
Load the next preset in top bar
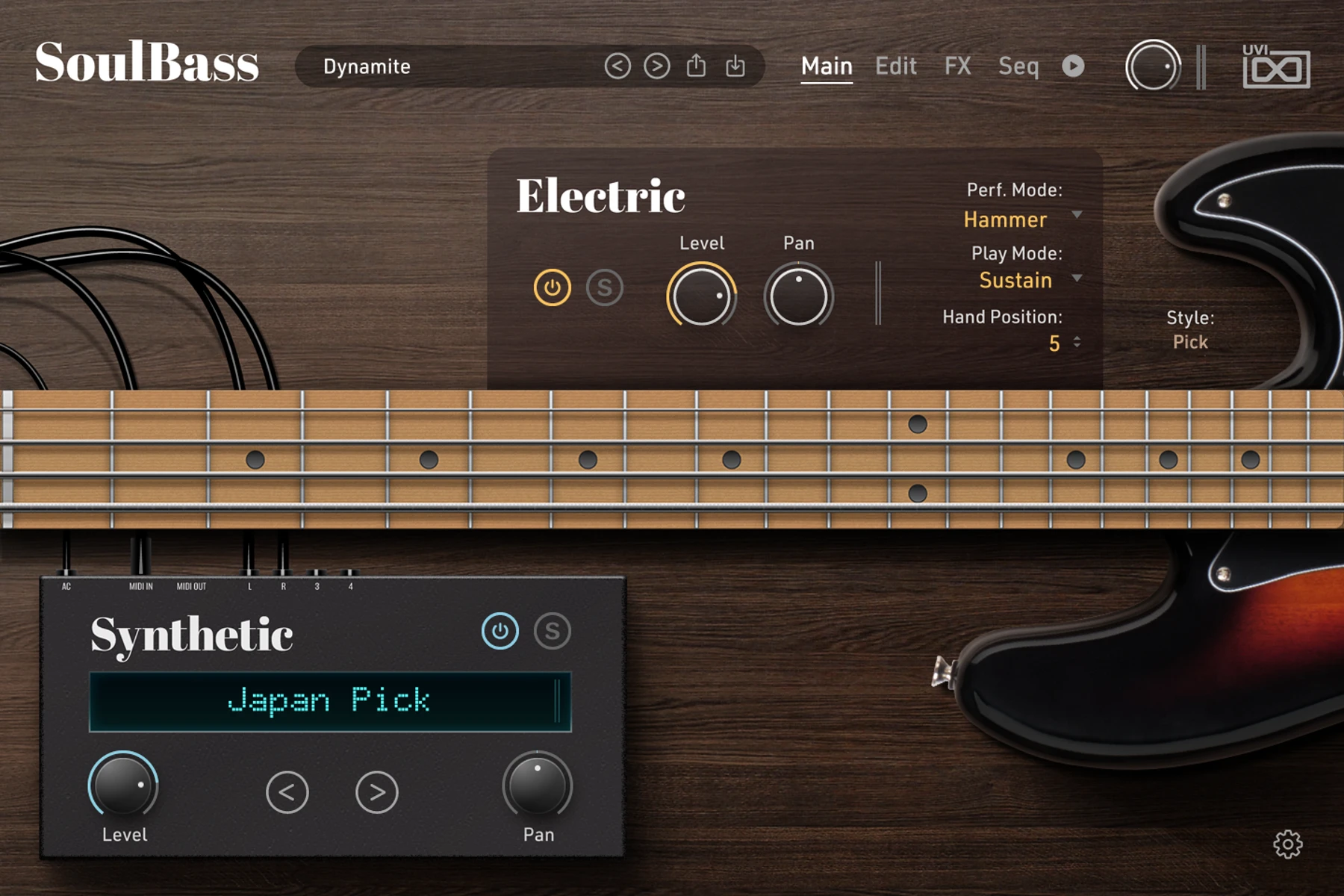point(657,66)
